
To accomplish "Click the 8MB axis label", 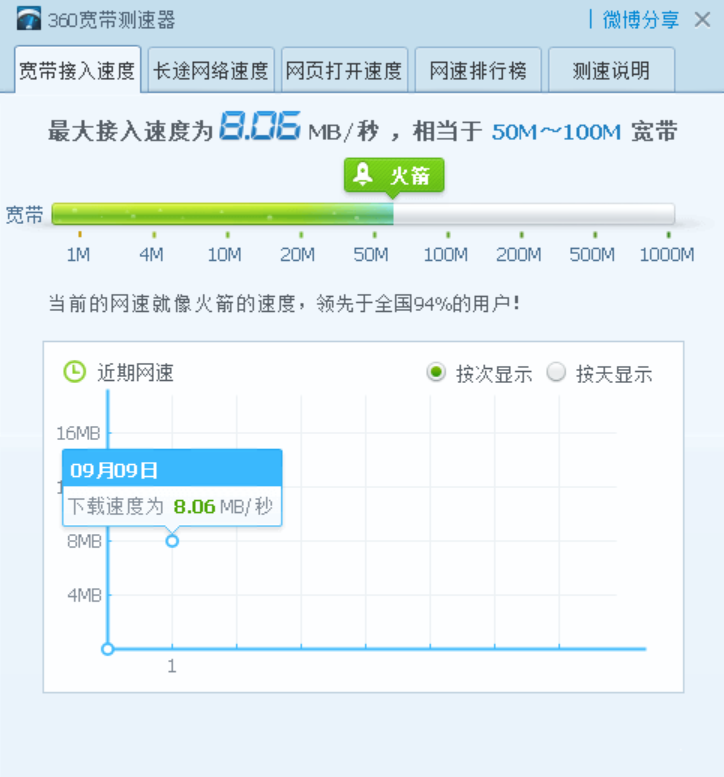I will (x=84, y=541).
